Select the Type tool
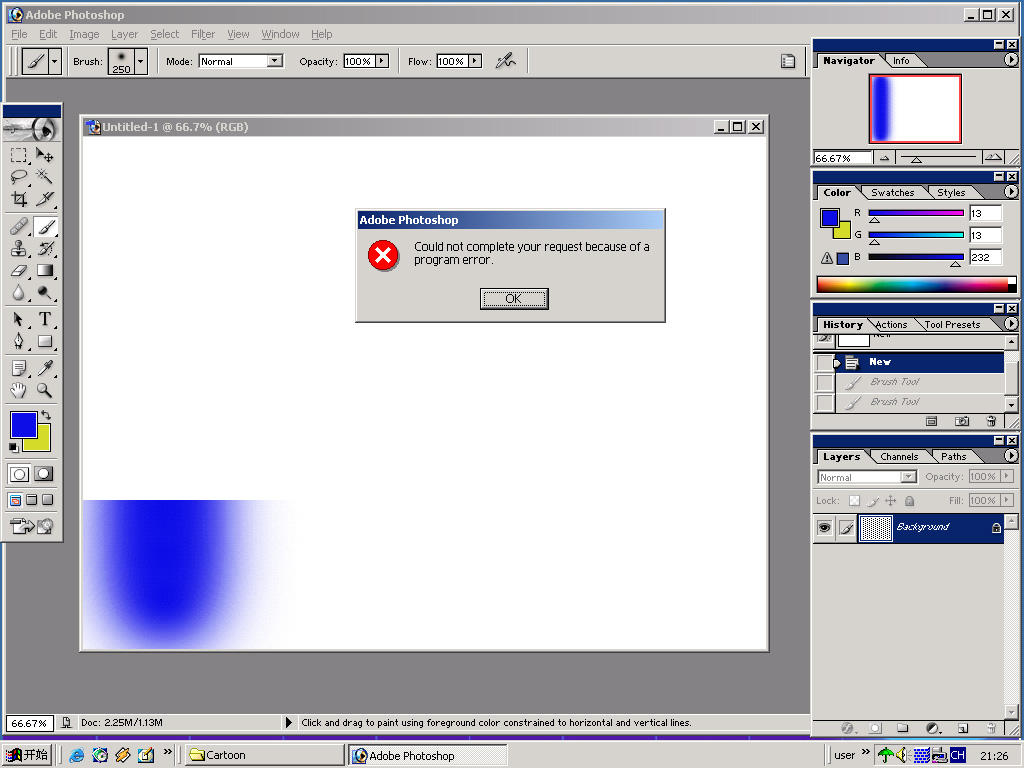Viewport: 1024px width, 768px height. point(44,319)
